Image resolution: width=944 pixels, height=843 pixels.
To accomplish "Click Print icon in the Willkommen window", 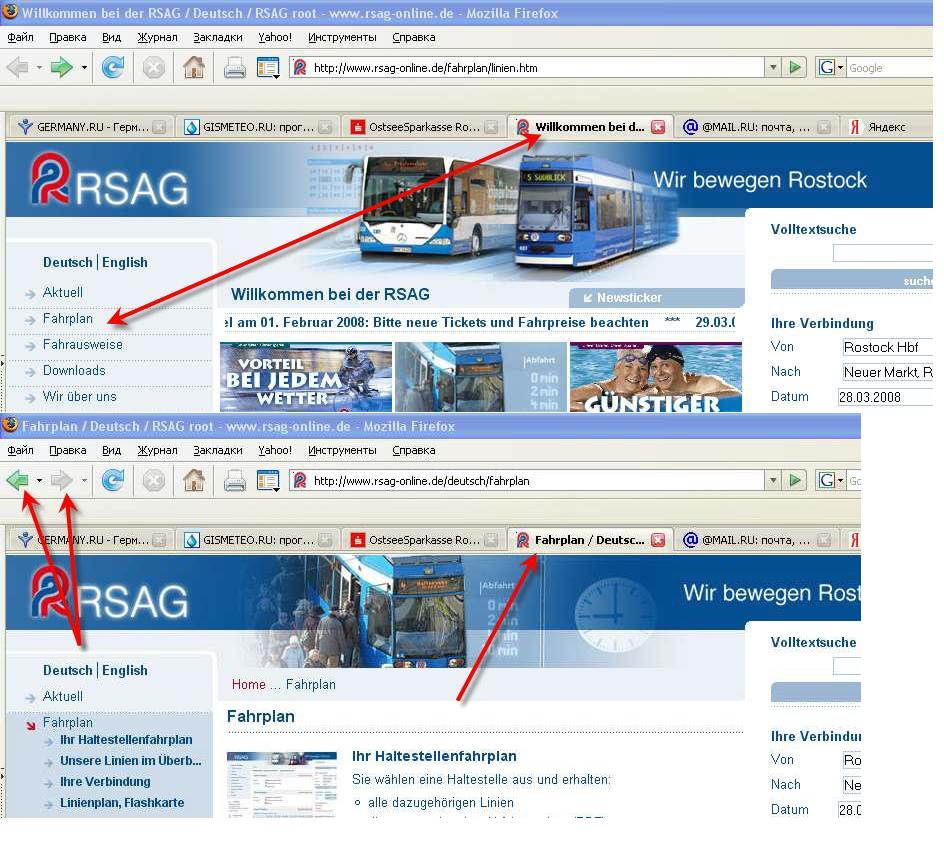I will (x=234, y=68).
